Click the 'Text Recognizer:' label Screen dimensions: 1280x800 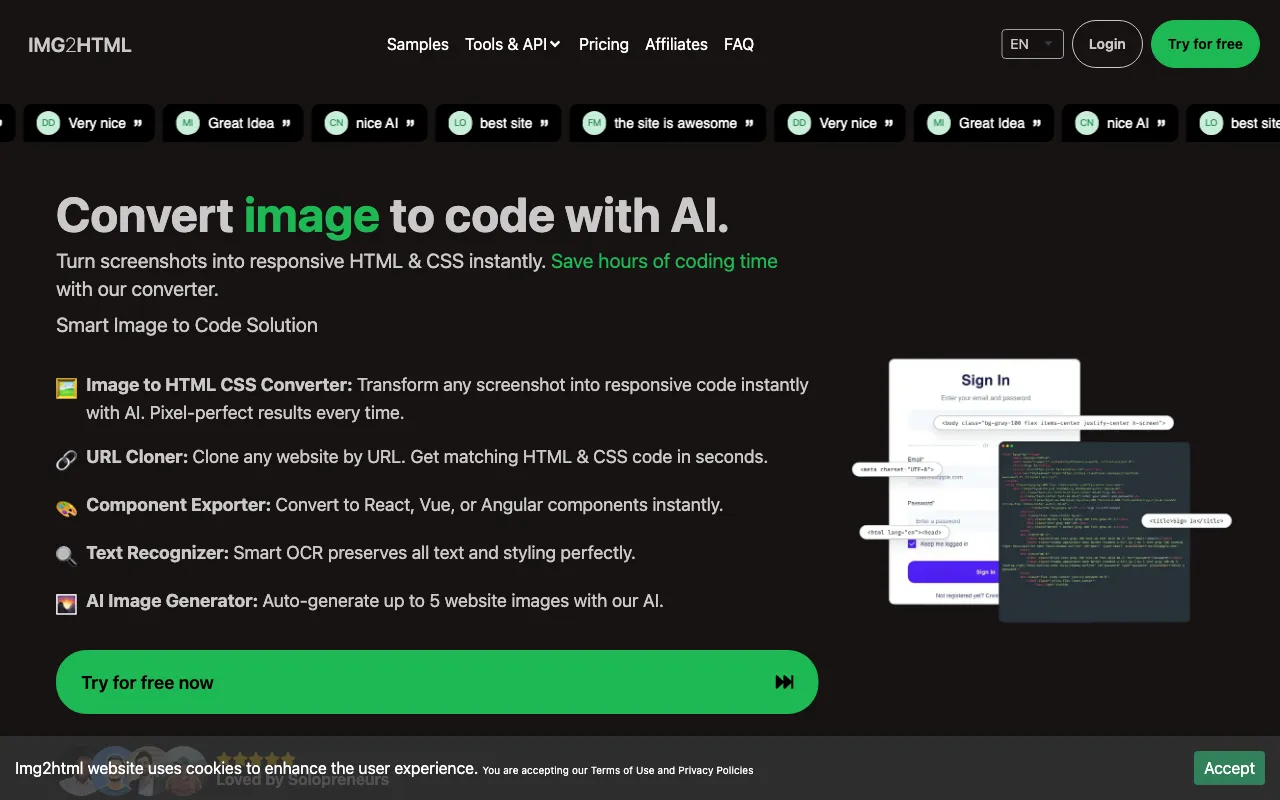[x=157, y=553]
